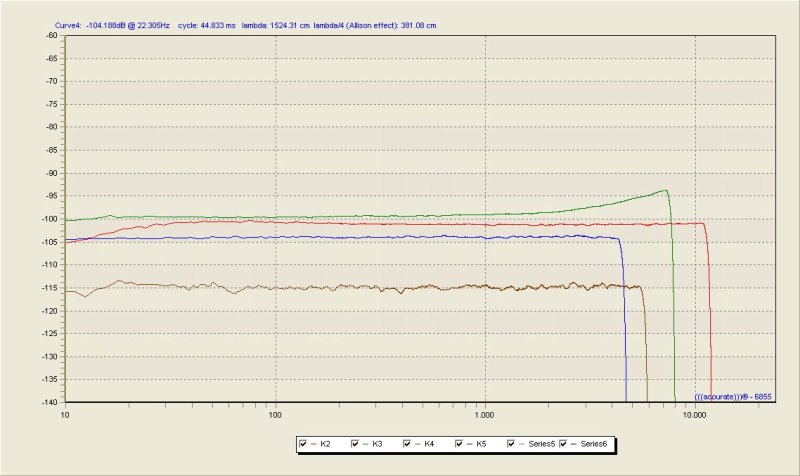Hide the K4 series via its checkbox
Viewport: 800px width, 476px height.
[x=407, y=444]
